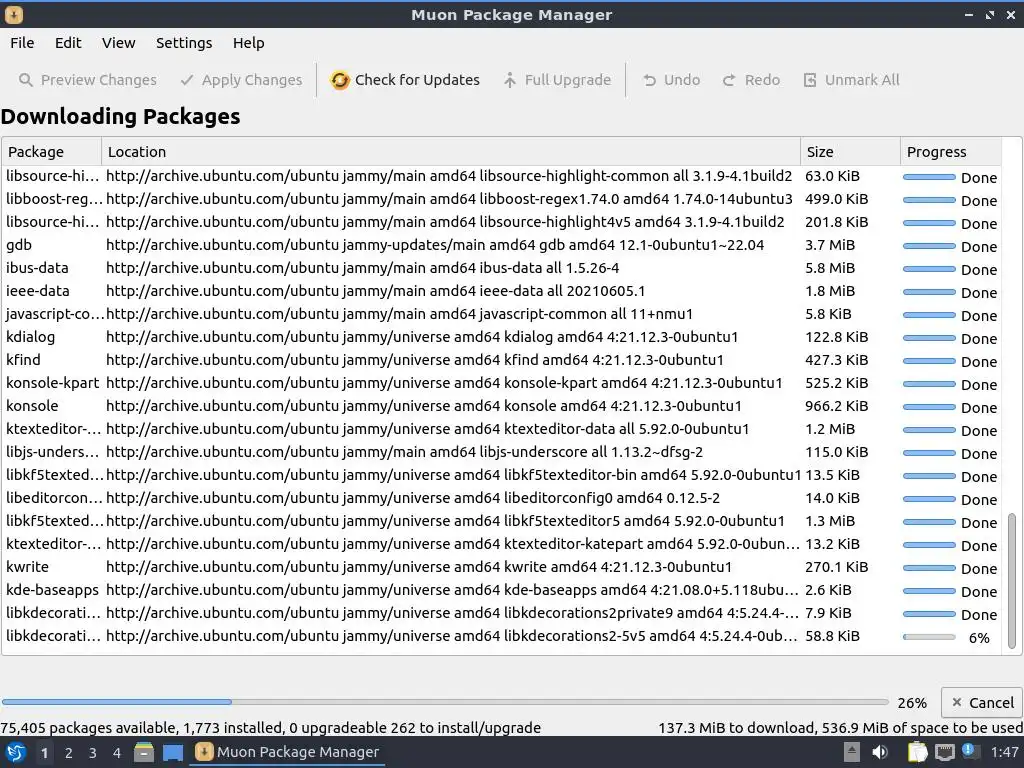Sort the table by the Progress column header
The width and height of the screenshot is (1024, 768).
(951, 152)
